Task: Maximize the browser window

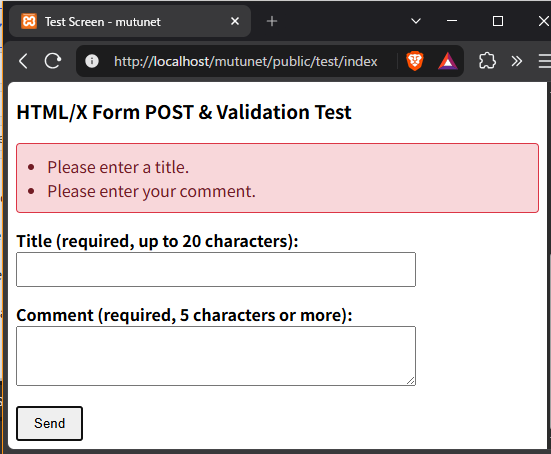Action: [498, 21]
